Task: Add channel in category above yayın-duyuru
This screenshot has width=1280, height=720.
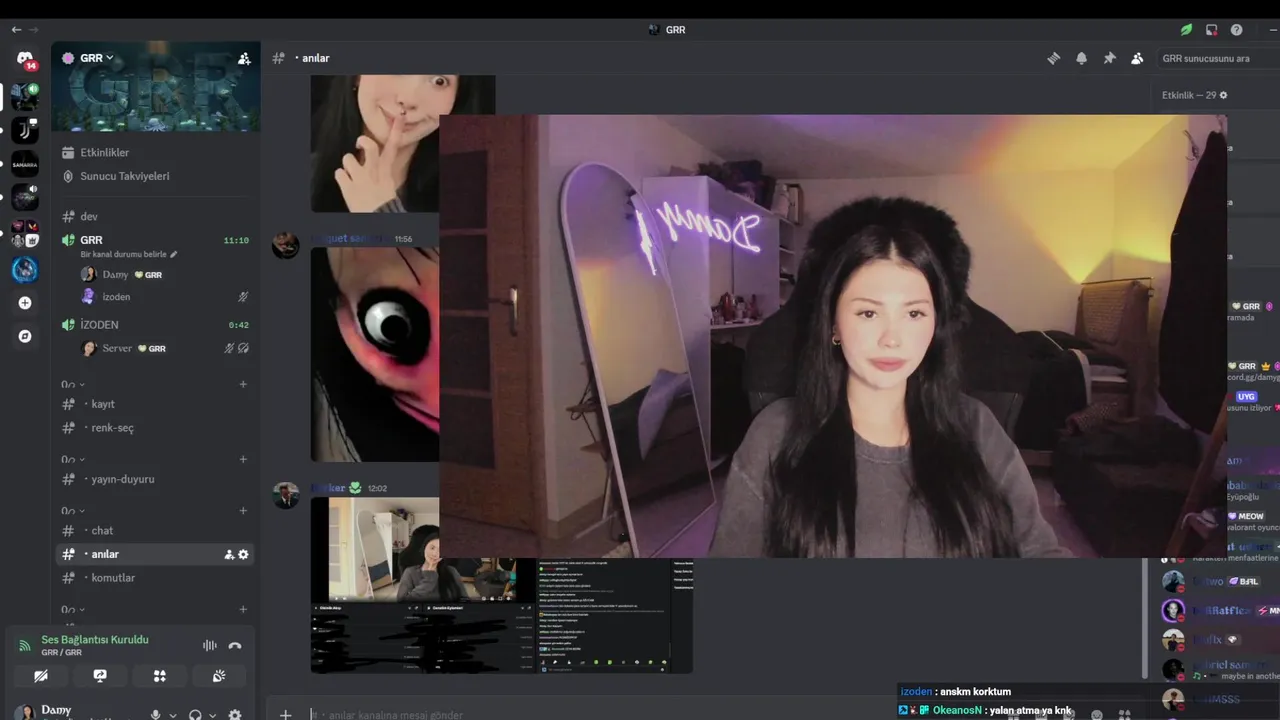Action: point(243,459)
